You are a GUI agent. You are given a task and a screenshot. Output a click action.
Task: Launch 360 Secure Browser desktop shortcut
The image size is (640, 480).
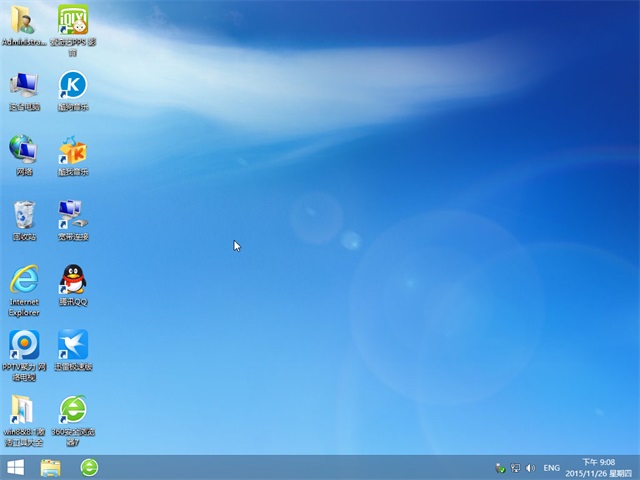tap(73, 410)
